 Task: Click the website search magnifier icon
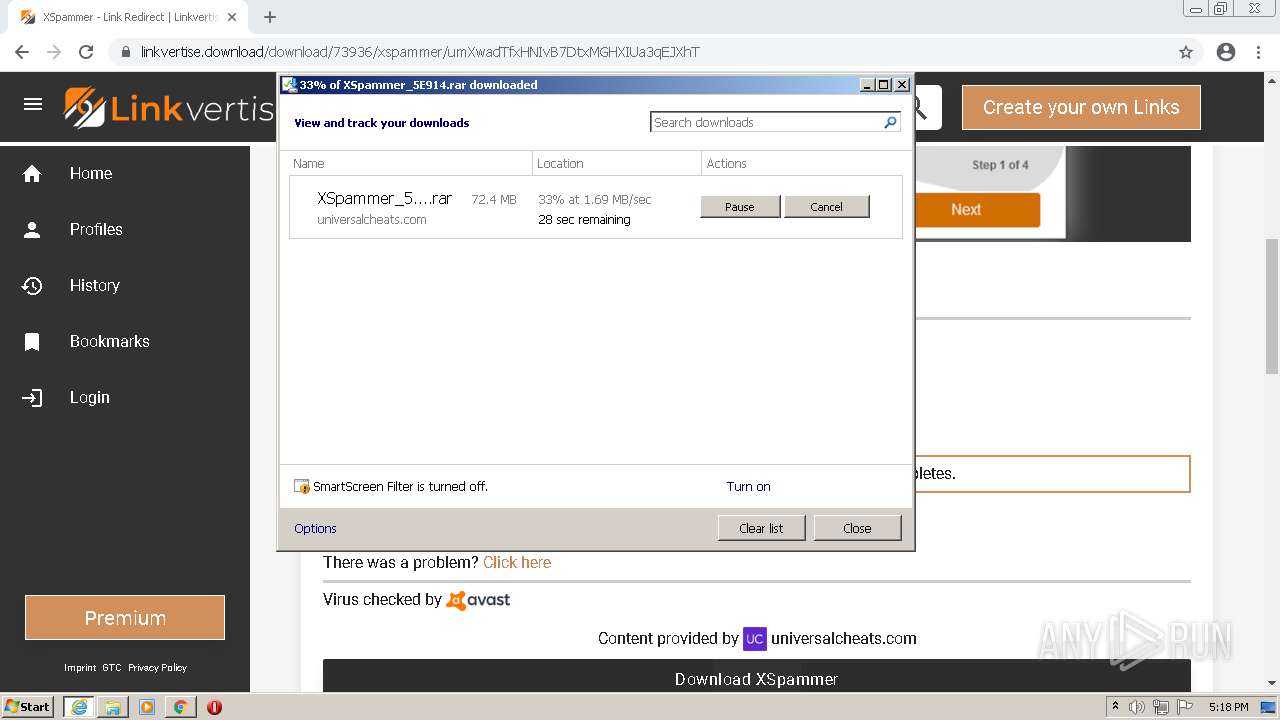pos(918,107)
